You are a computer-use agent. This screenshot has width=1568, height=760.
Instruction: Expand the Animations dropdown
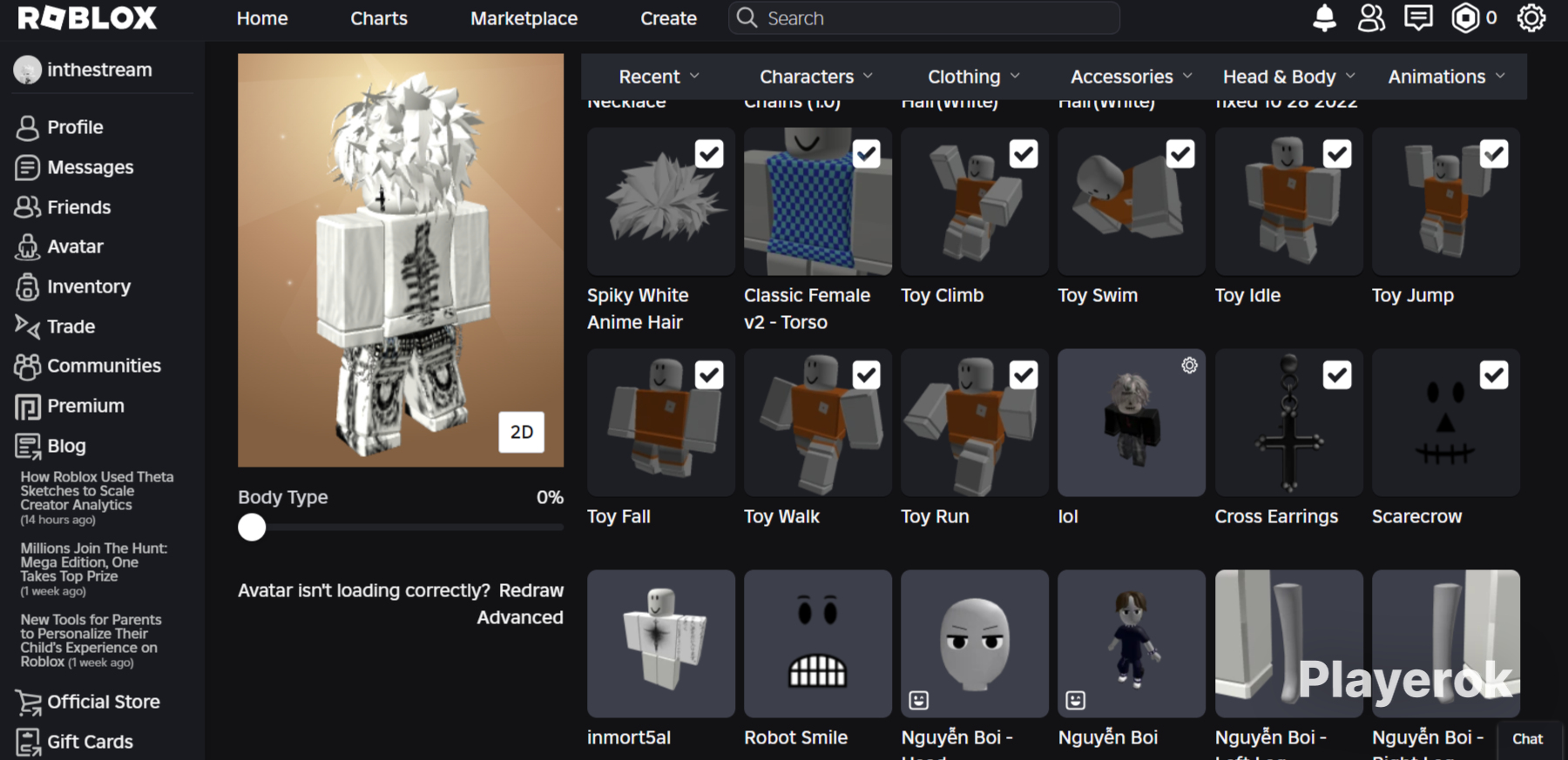[x=1446, y=77]
